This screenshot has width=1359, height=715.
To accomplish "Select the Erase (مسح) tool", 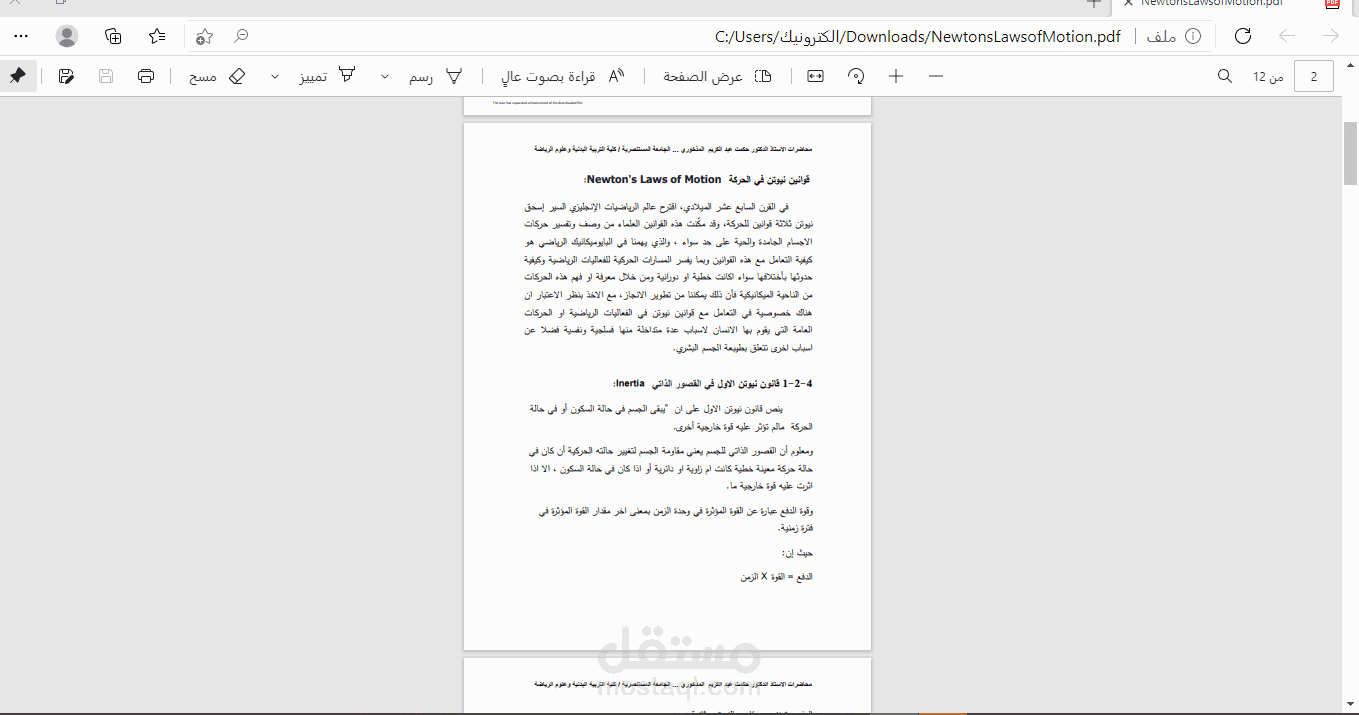I will coord(217,76).
